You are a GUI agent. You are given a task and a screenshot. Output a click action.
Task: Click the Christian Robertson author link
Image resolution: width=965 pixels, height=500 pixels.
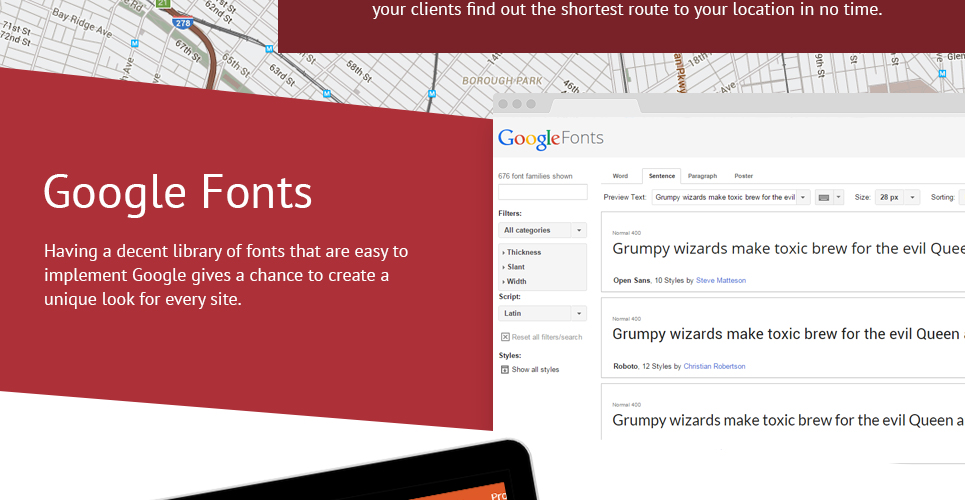pyautogui.click(x=714, y=366)
